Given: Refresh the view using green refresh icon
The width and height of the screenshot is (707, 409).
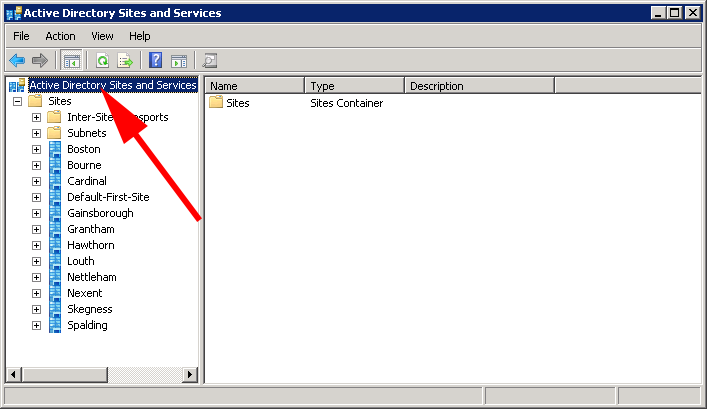Looking at the screenshot, I should pyautogui.click(x=103, y=60).
